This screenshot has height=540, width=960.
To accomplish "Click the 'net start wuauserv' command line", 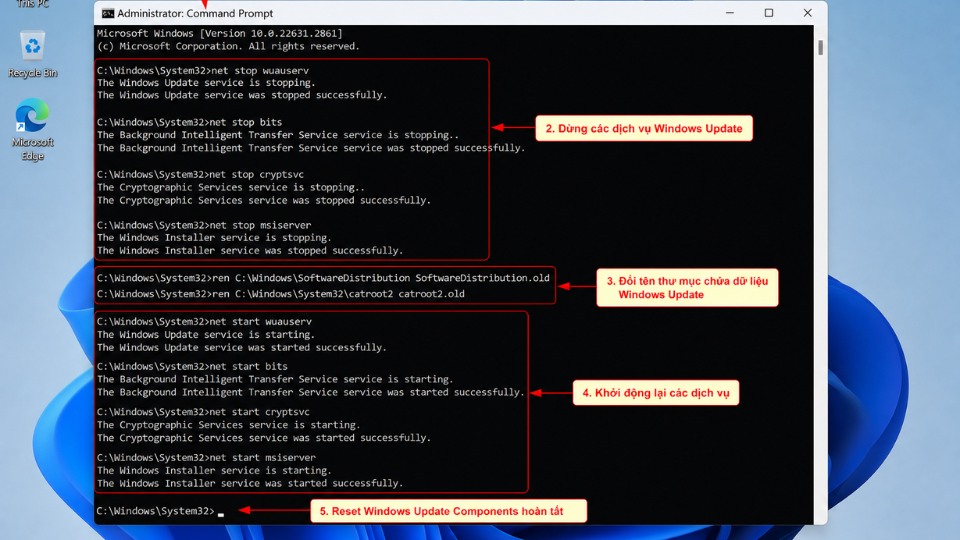I will pyautogui.click(x=204, y=321).
